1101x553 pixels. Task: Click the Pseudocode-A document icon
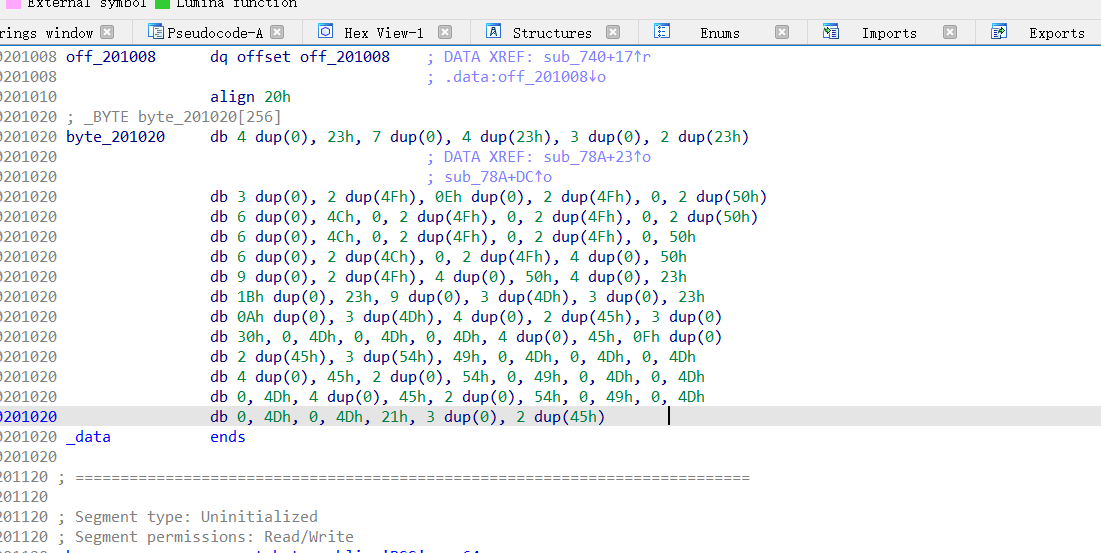tap(156, 31)
